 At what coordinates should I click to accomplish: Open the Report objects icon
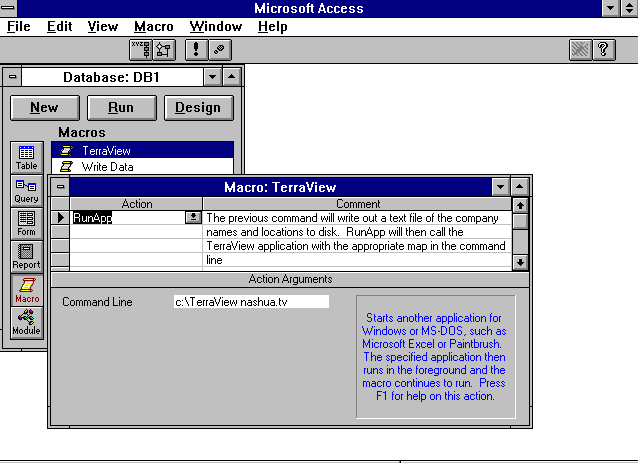26,257
